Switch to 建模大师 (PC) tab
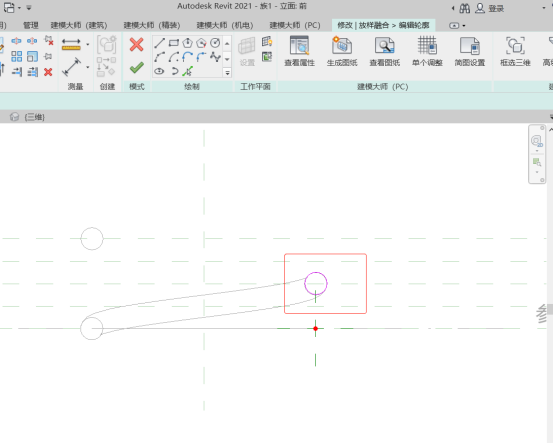The height and width of the screenshot is (443, 554). tap(295, 25)
